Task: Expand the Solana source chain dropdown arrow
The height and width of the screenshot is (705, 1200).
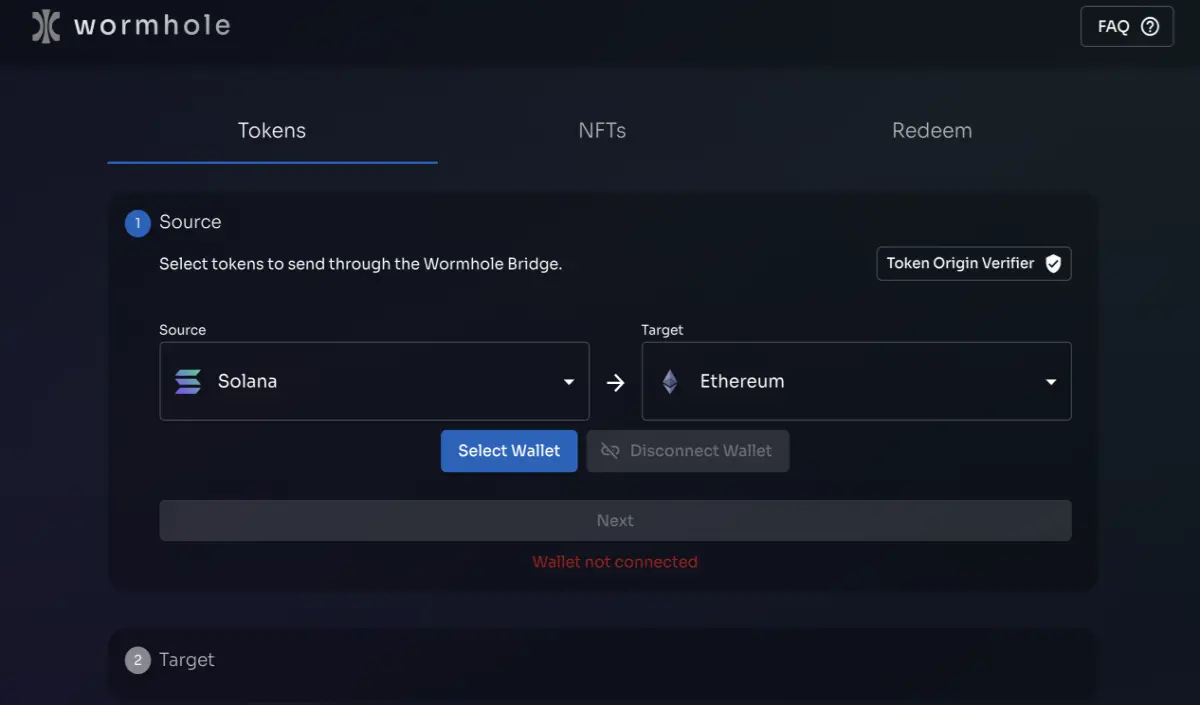Action: [568, 382]
